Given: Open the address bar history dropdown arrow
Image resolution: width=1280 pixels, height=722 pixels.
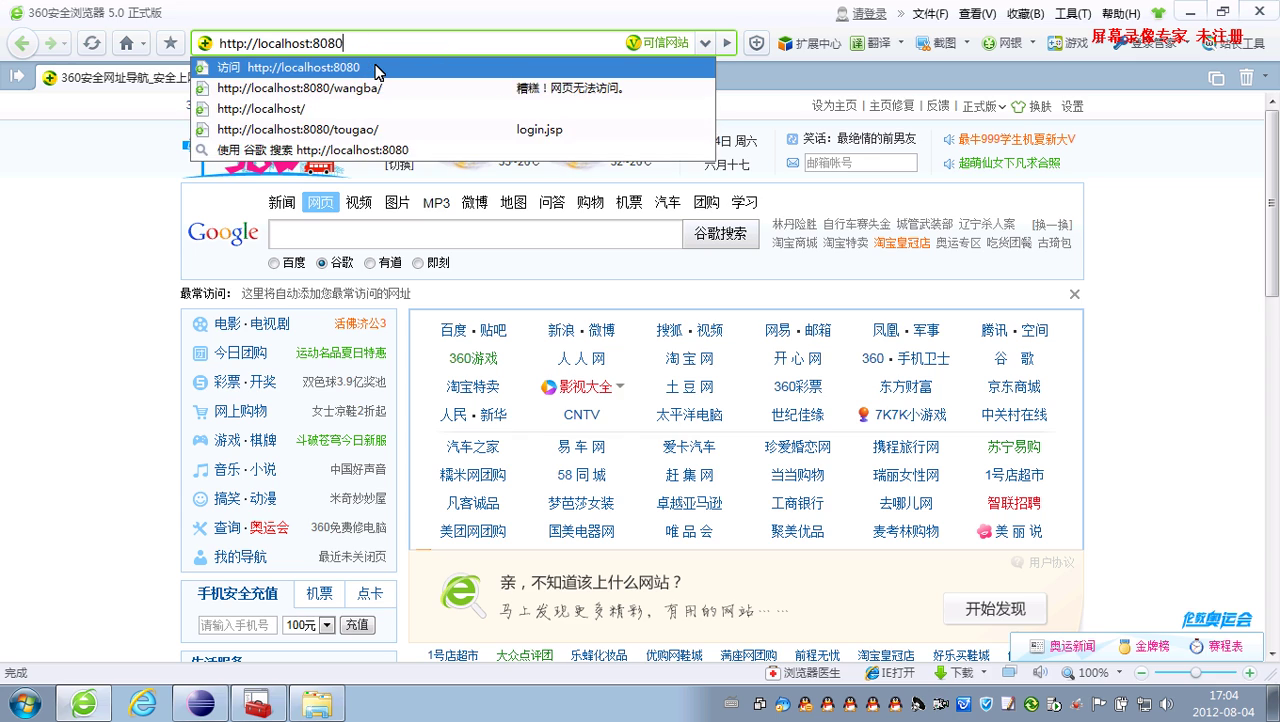Looking at the screenshot, I should pyautogui.click(x=705, y=43).
